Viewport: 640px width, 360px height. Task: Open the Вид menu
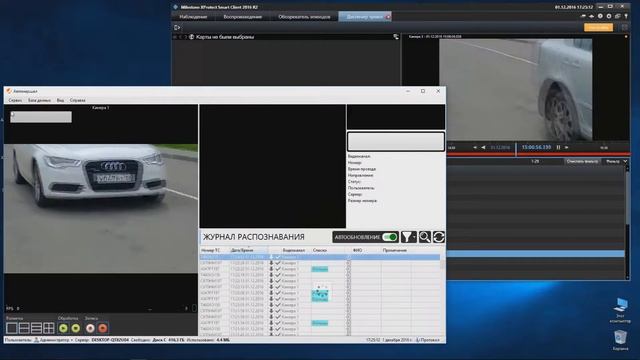(x=60, y=100)
